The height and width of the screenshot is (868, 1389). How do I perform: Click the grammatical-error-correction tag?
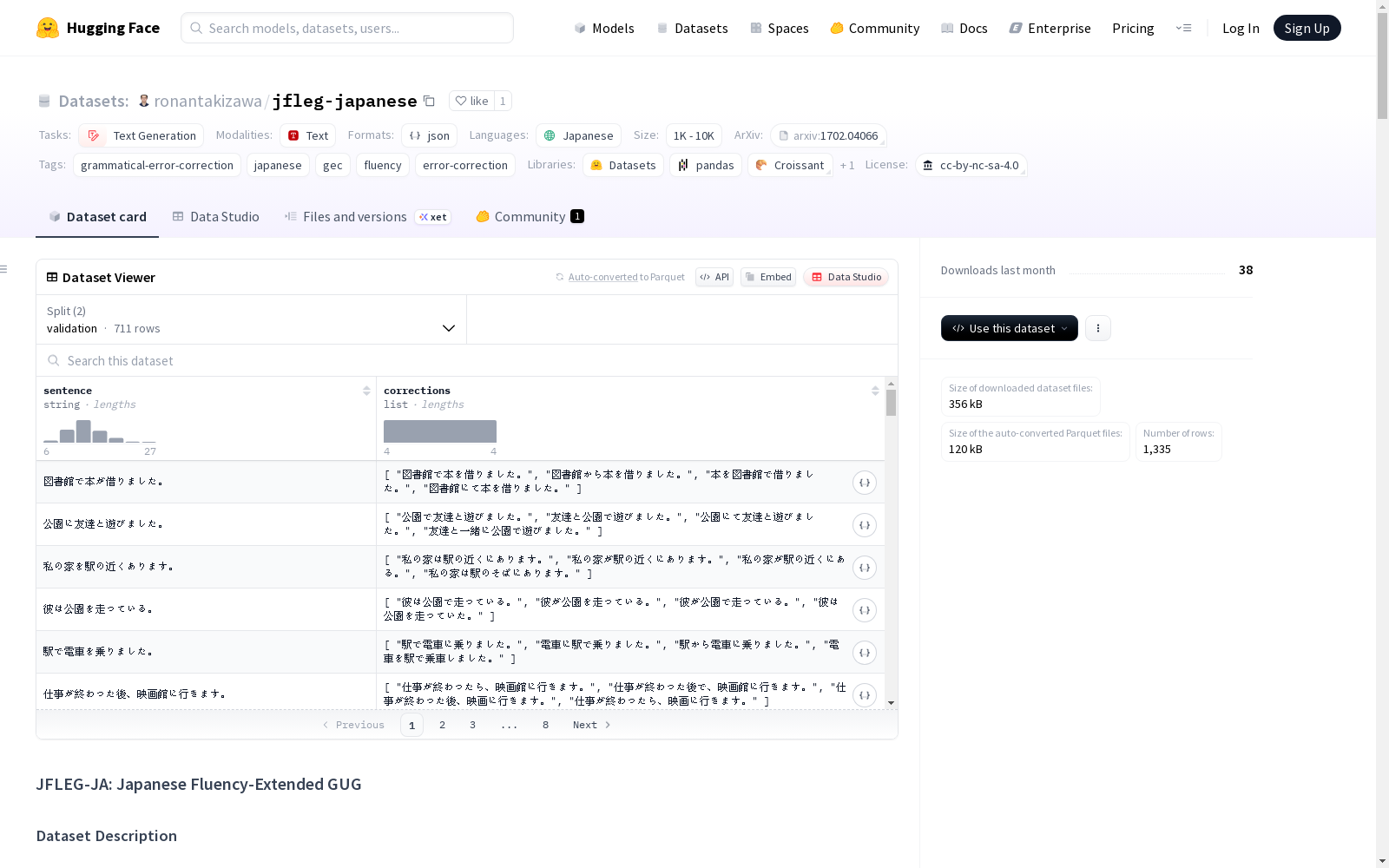pyautogui.click(x=157, y=165)
